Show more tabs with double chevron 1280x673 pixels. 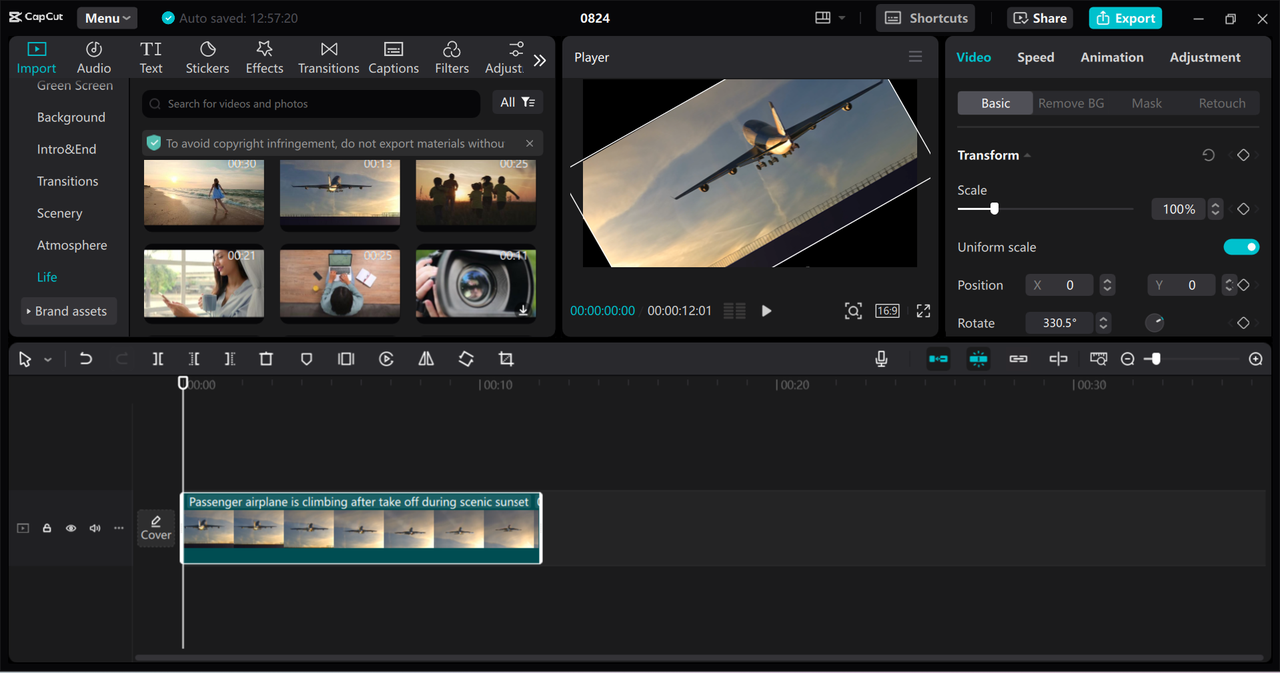coord(540,60)
